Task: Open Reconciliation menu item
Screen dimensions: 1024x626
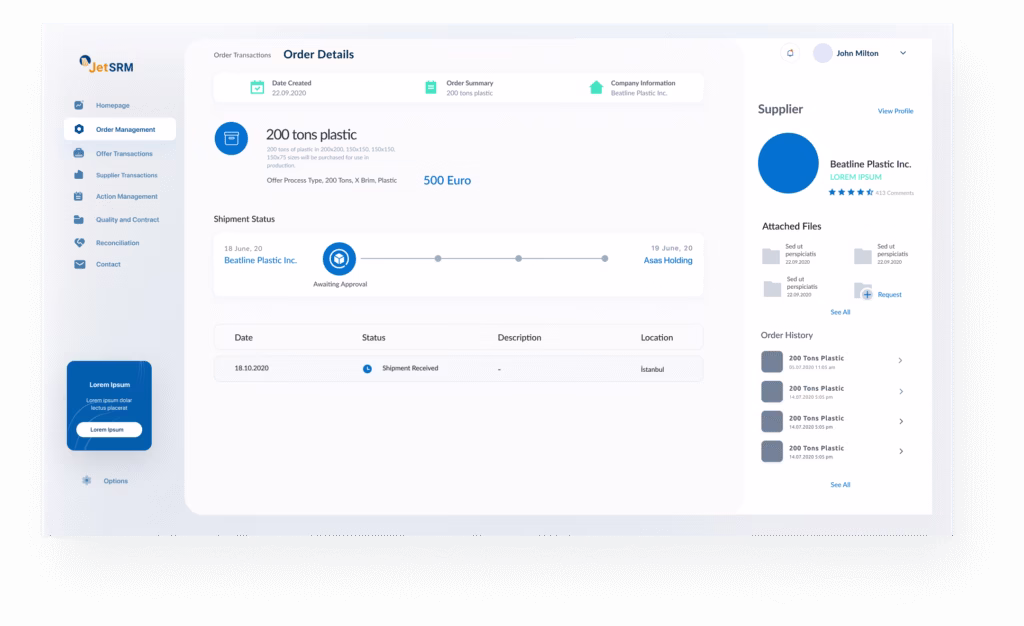Action: point(118,243)
